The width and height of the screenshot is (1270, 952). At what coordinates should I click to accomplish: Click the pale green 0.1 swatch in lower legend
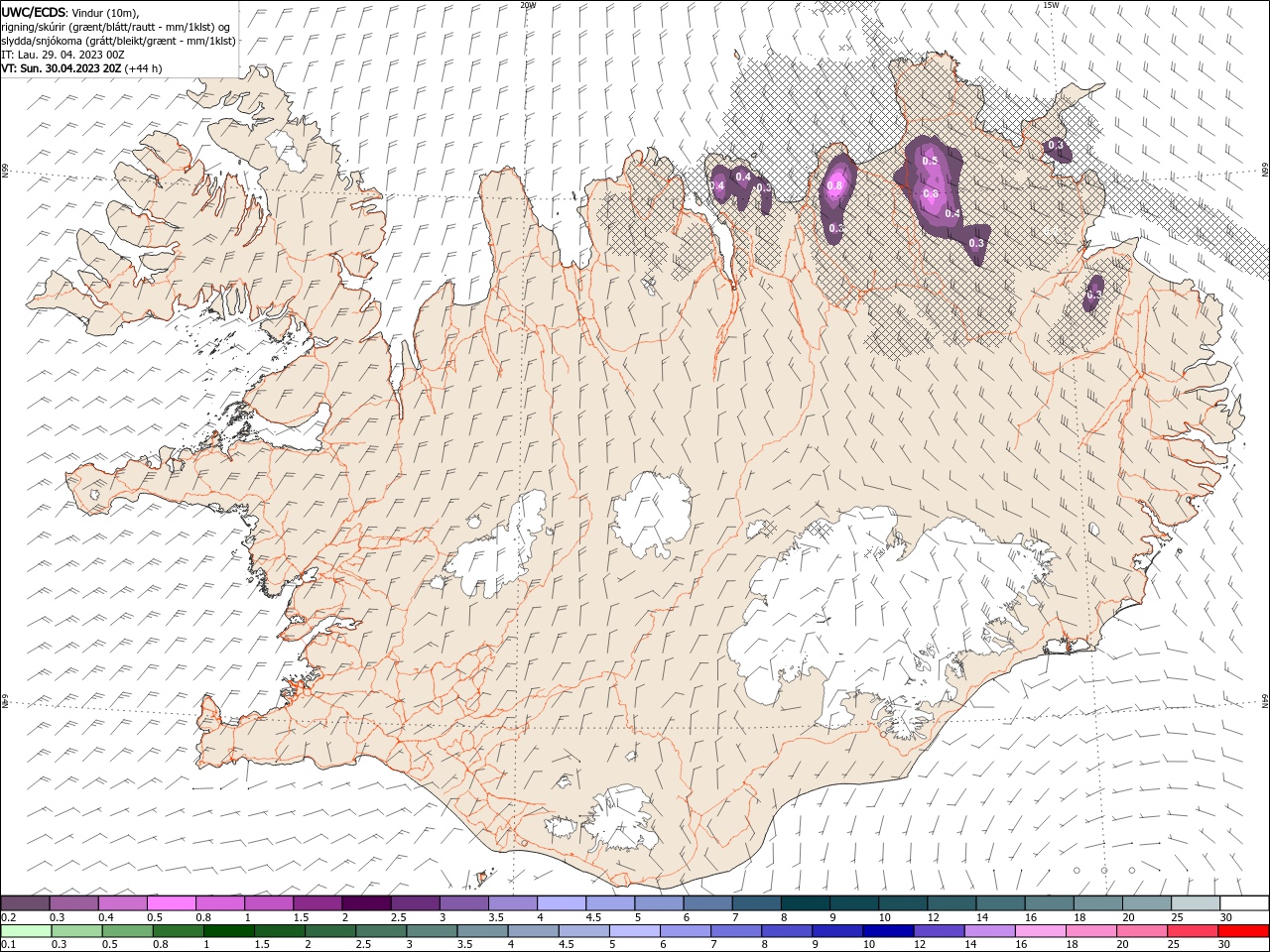[x=26, y=931]
